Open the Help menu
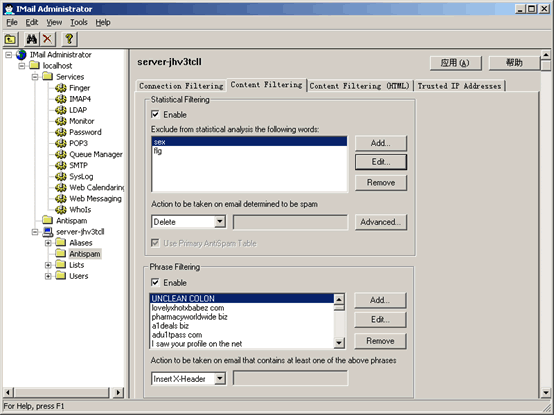This screenshot has width=555, height=416. click(x=103, y=23)
